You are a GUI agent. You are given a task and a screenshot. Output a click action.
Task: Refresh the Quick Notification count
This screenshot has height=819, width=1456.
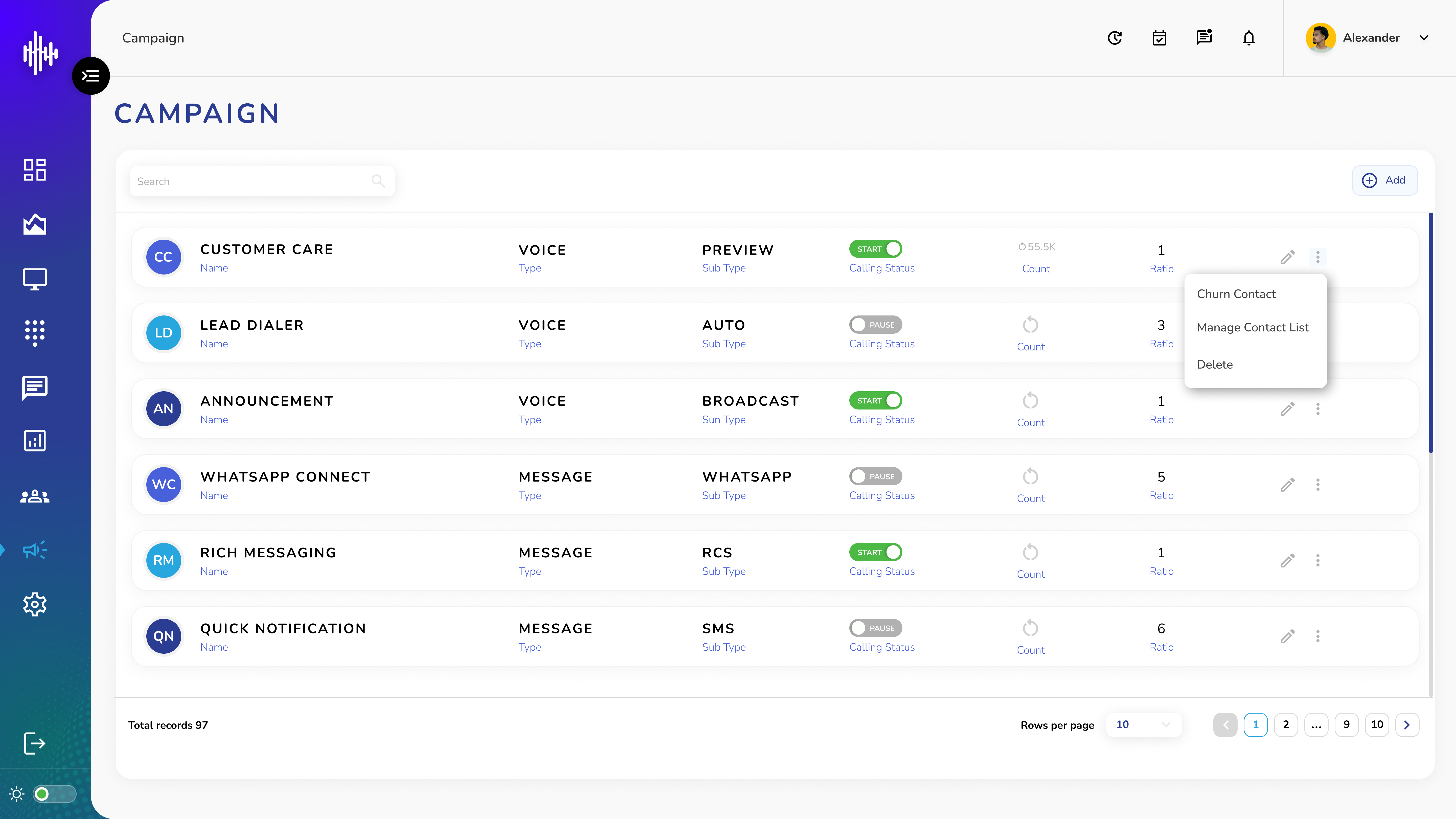1030,627
